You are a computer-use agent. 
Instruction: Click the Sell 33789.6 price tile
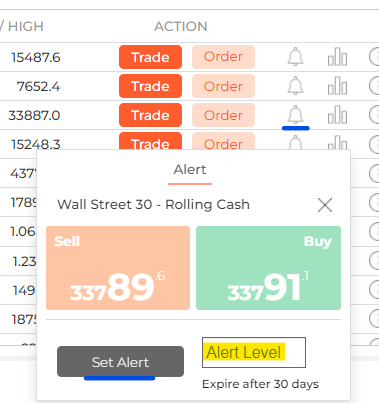[118, 268]
